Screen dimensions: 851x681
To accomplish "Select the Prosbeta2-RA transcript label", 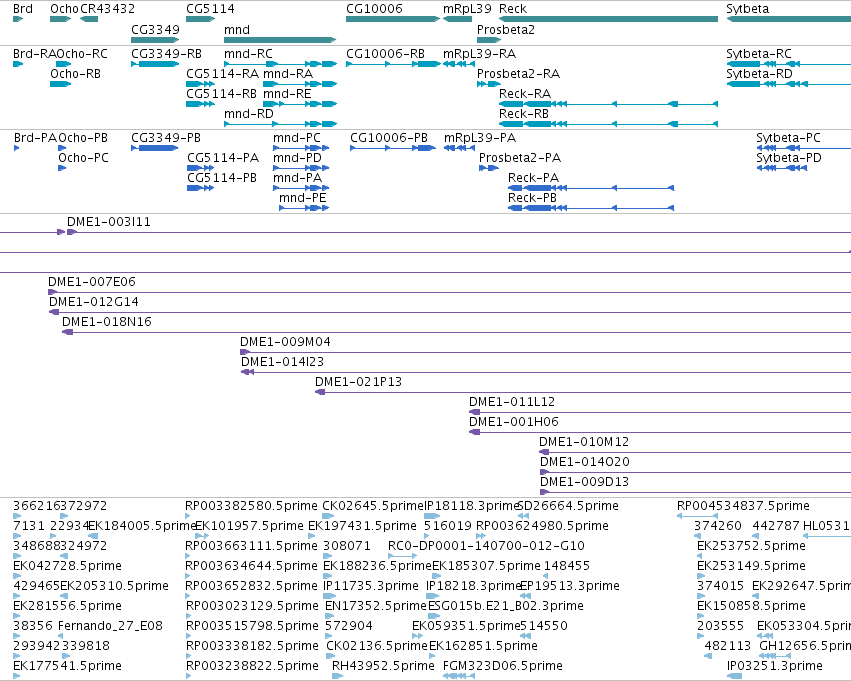I will coord(518,74).
